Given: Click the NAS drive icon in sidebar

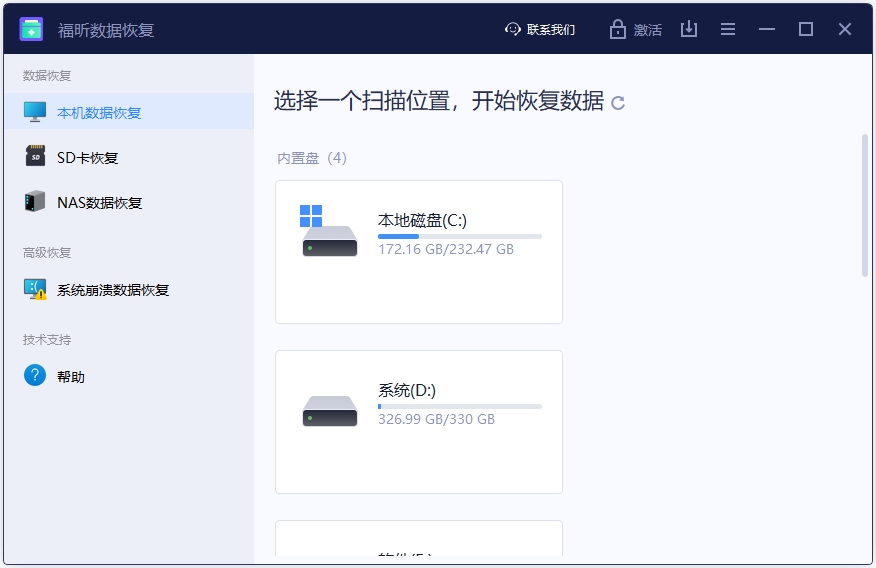Looking at the screenshot, I should (x=36, y=202).
